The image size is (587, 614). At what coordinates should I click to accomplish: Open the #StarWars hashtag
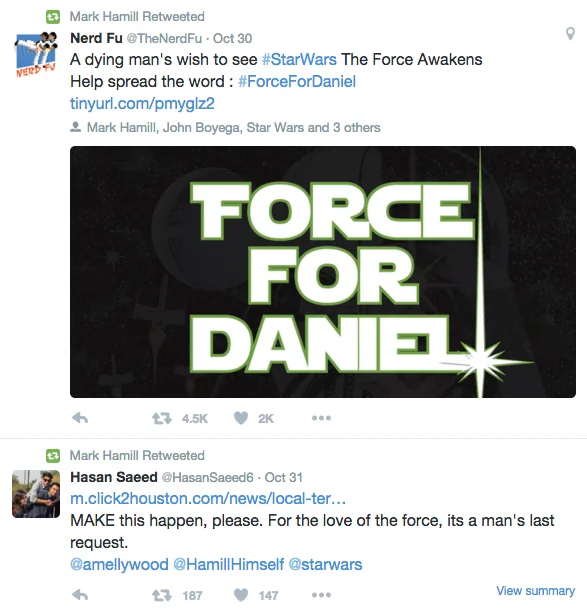pyautogui.click(x=299, y=60)
